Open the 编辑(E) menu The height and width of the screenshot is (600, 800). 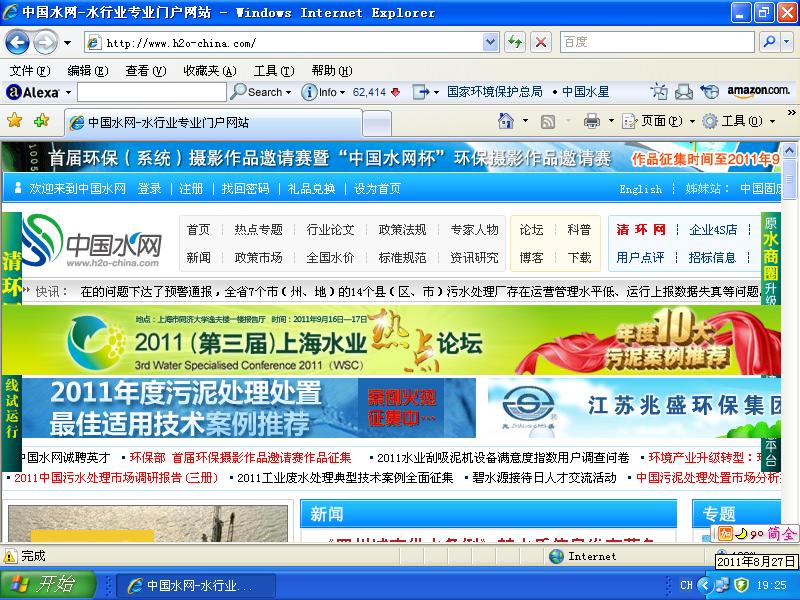(x=88, y=70)
